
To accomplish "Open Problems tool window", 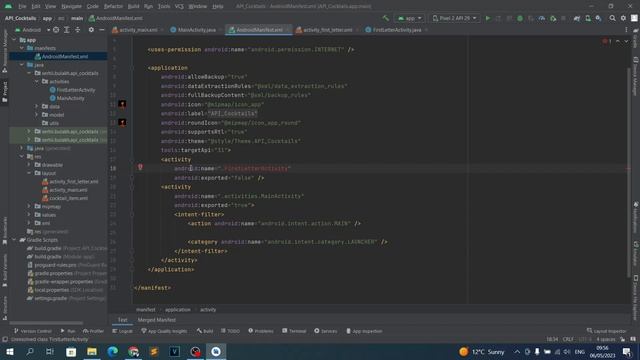I will pos(261,331).
